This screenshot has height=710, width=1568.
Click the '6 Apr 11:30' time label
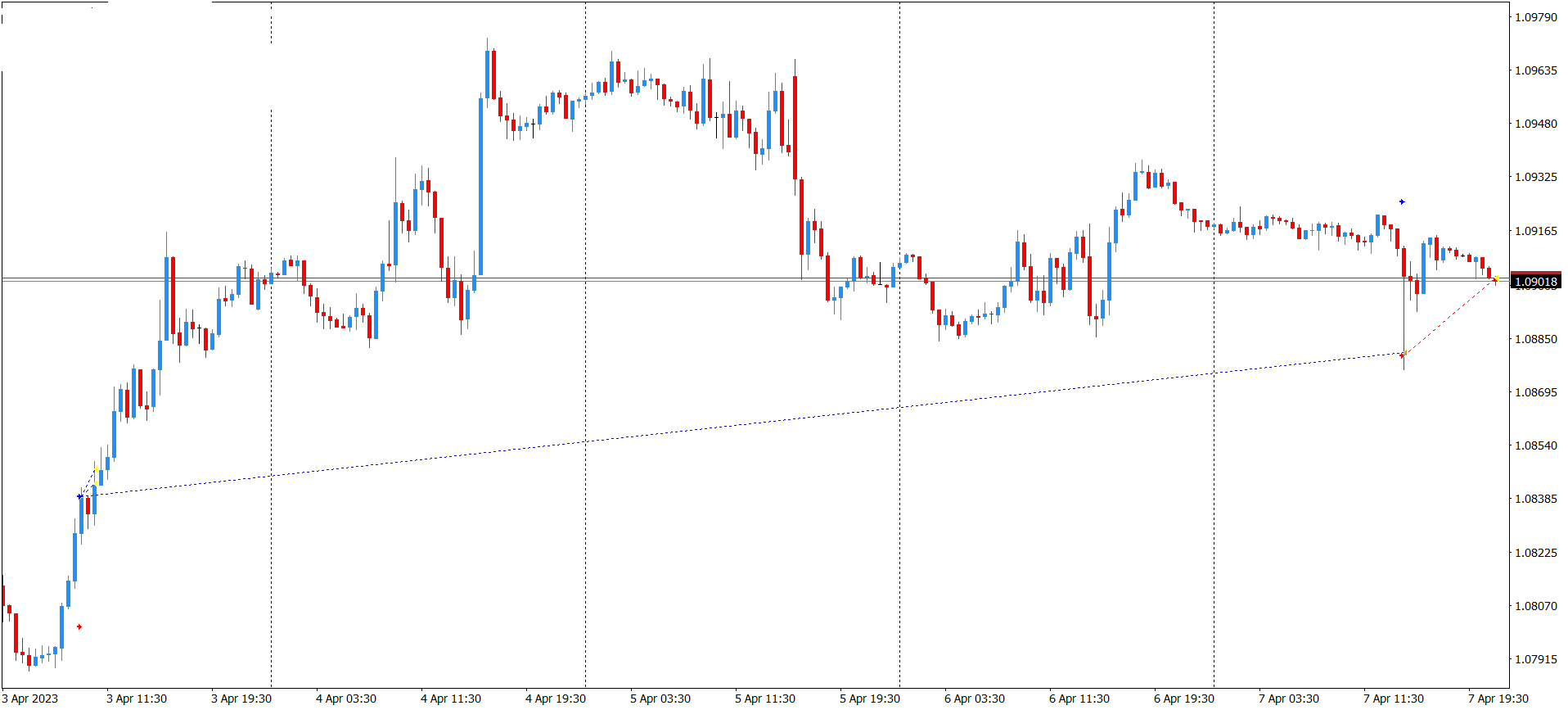(1079, 699)
